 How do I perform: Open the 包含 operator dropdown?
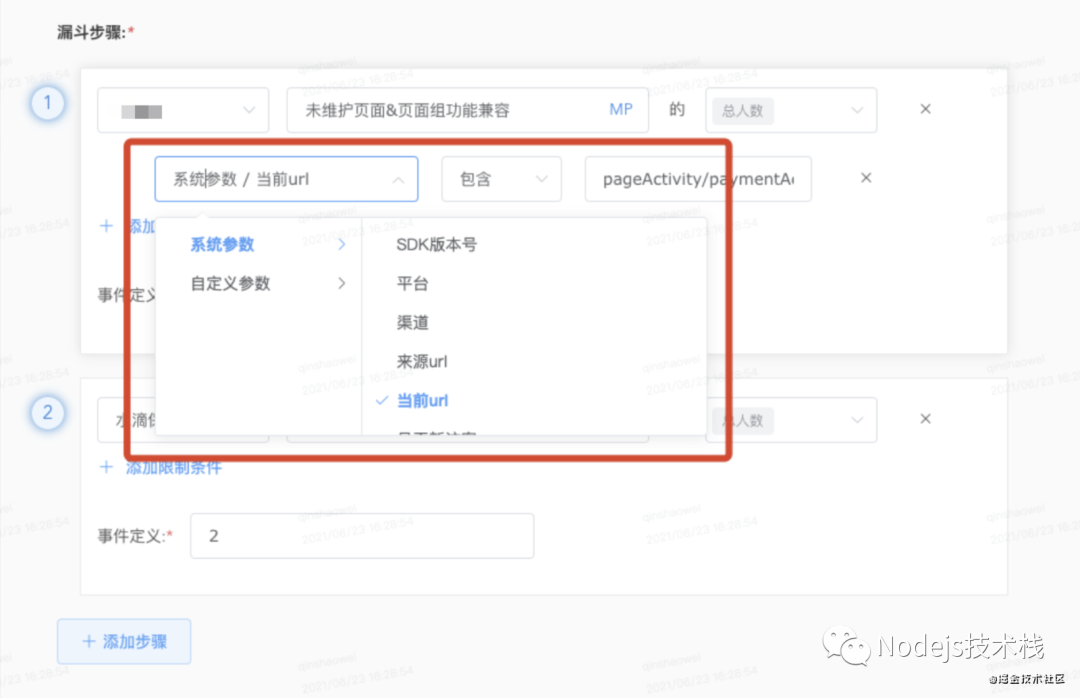pos(501,178)
